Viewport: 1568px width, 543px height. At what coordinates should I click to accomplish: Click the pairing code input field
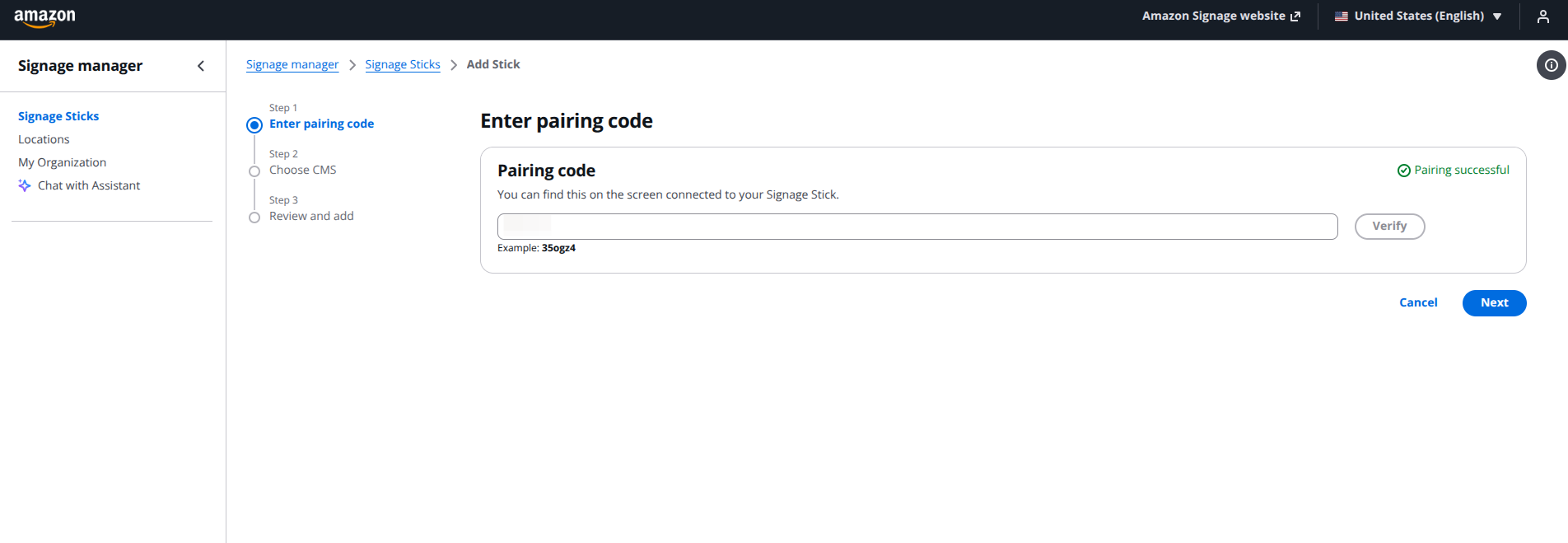click(x=917, y=227)
